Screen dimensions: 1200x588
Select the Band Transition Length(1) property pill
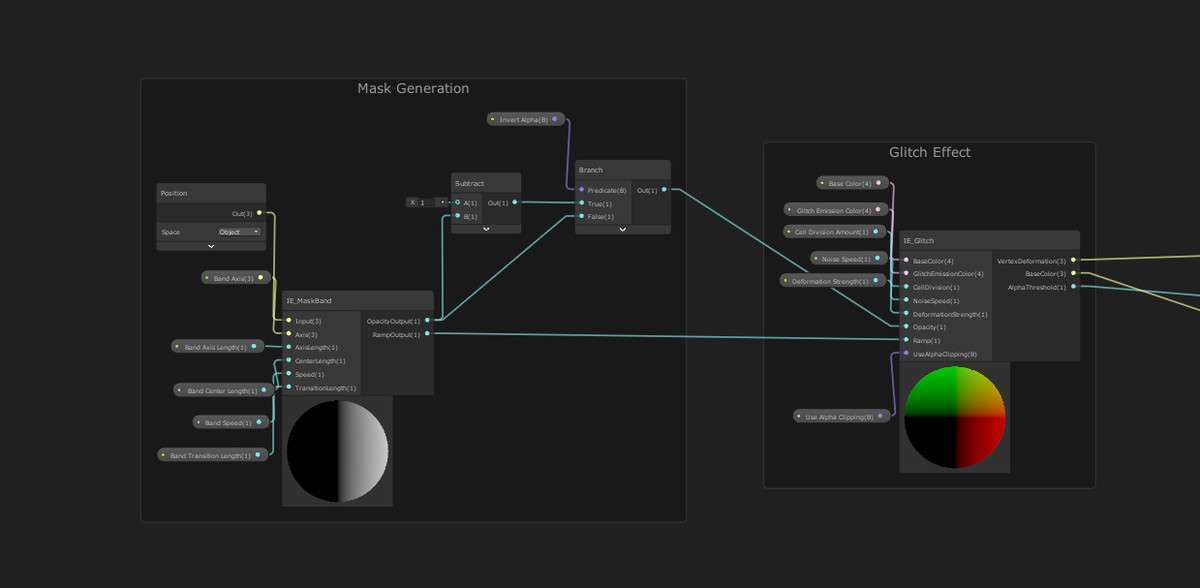(x=214, y=455)
